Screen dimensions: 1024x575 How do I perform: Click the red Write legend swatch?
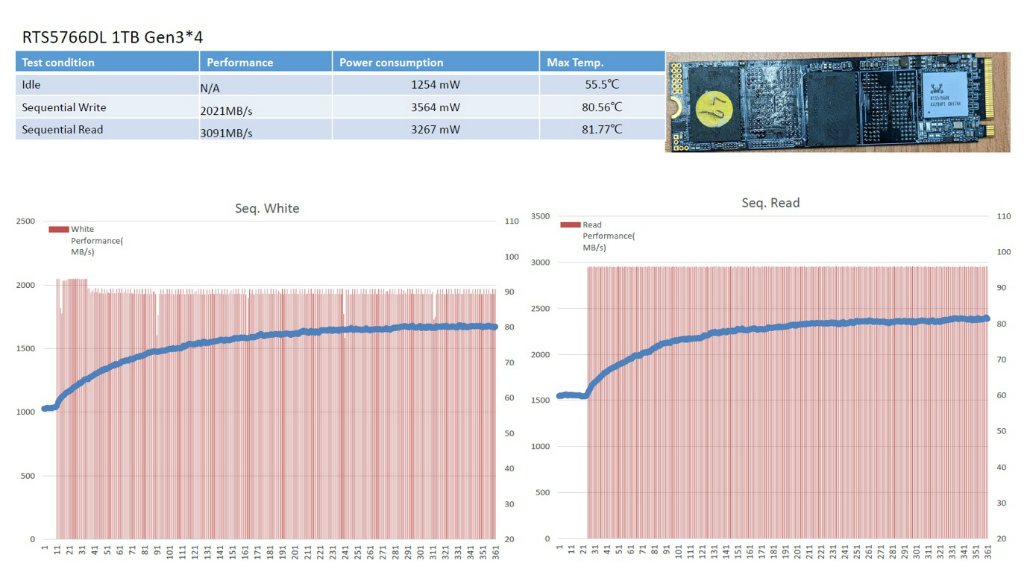pyautogui.click(x=59, y=229)
